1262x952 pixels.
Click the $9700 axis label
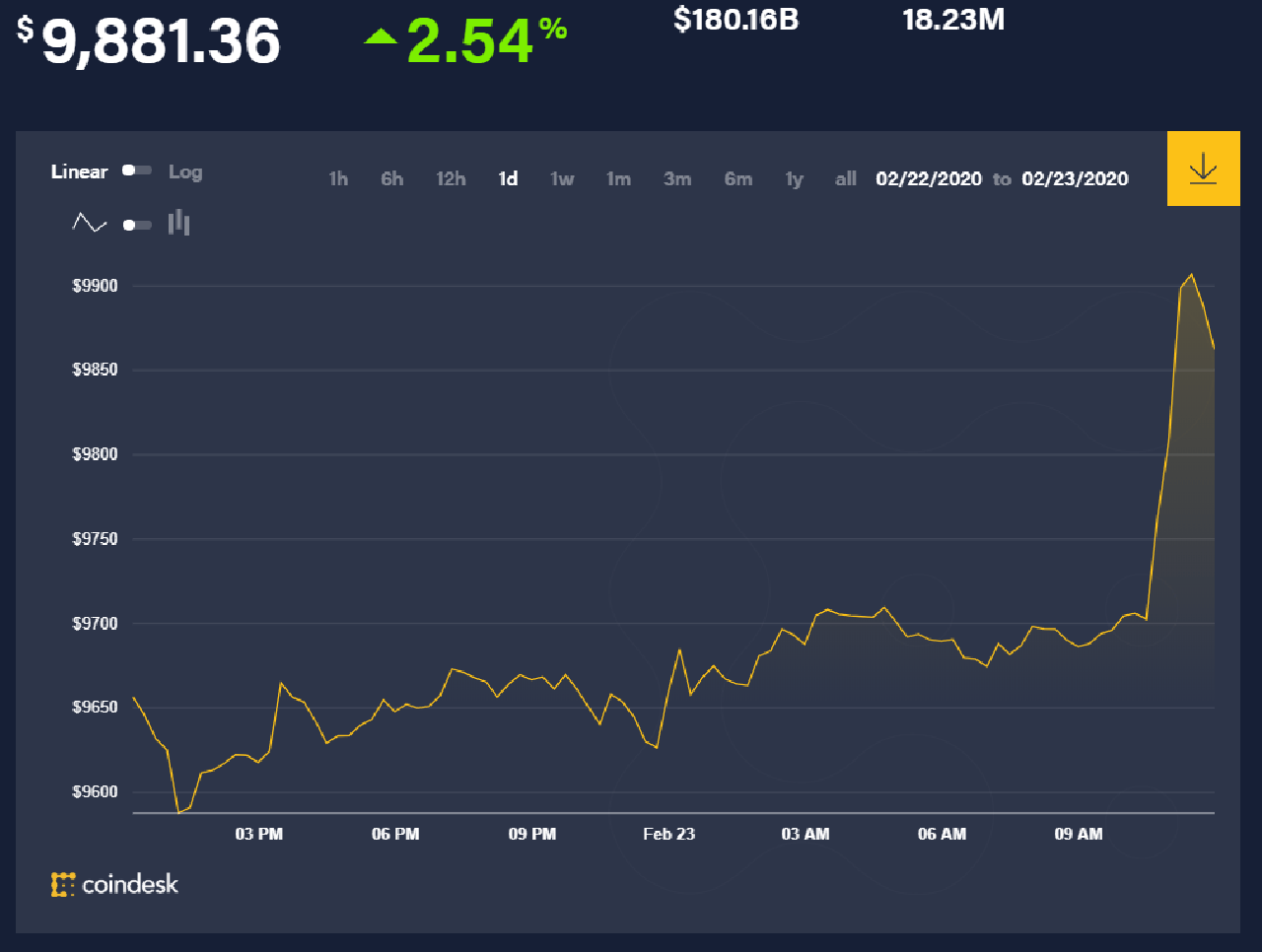[95, 623]
